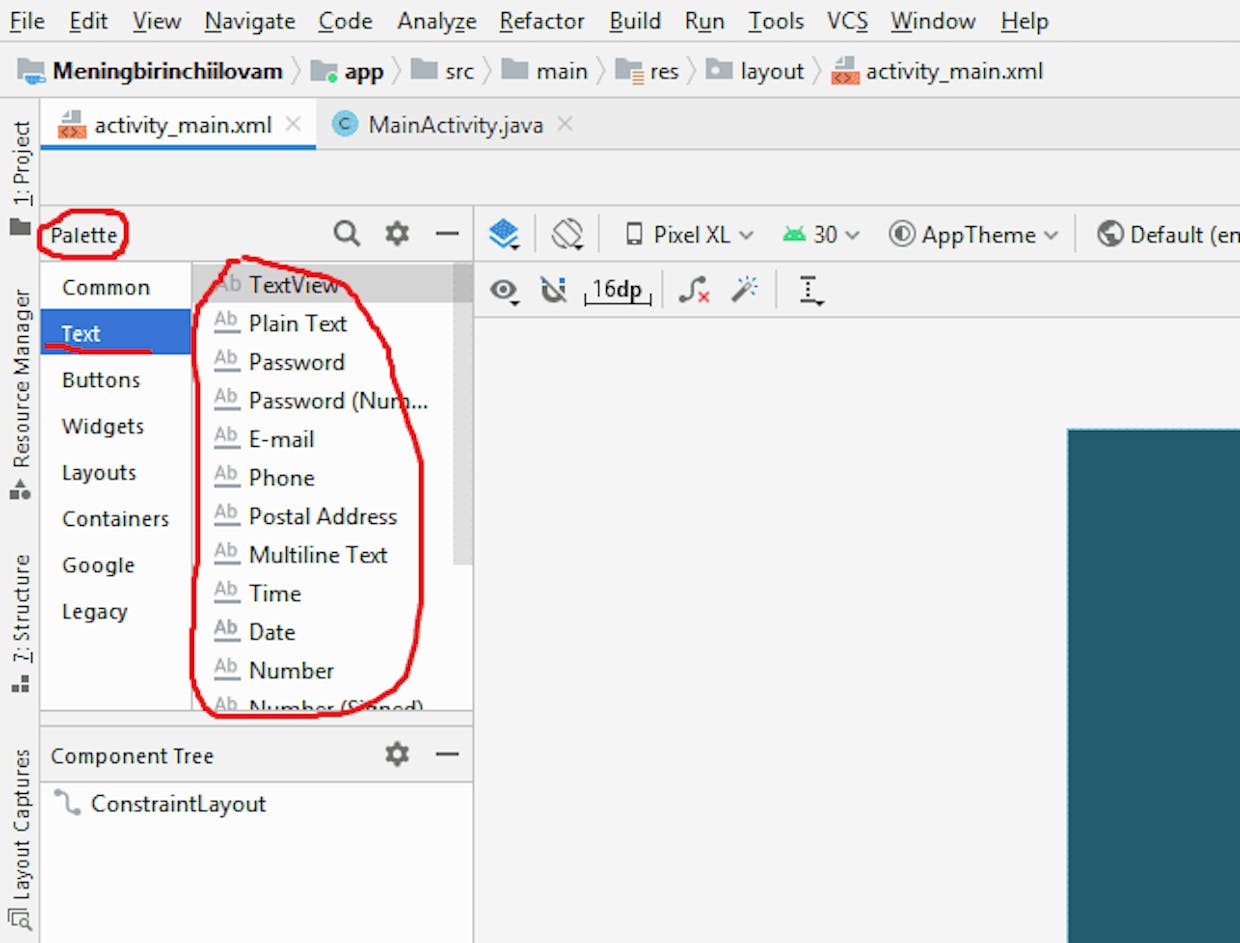Open the Refactor menu
The width and height of the screenshot is (1240, 943).
(543, 21)
